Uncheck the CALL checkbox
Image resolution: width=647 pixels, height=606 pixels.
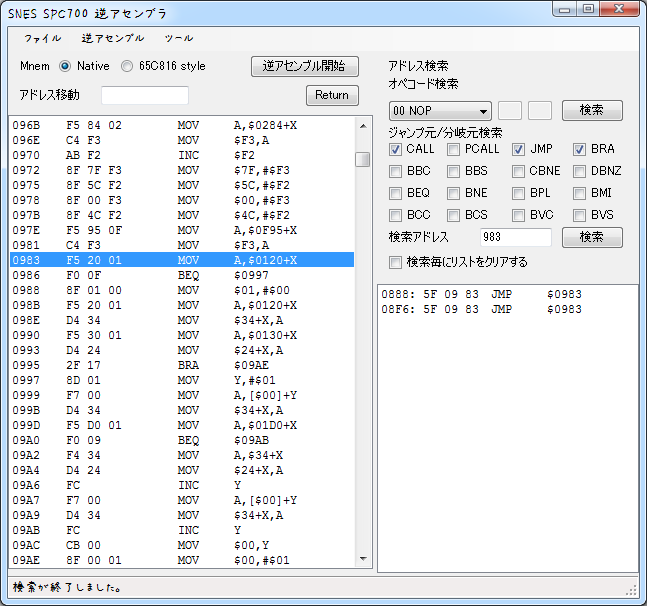(395, 149)
